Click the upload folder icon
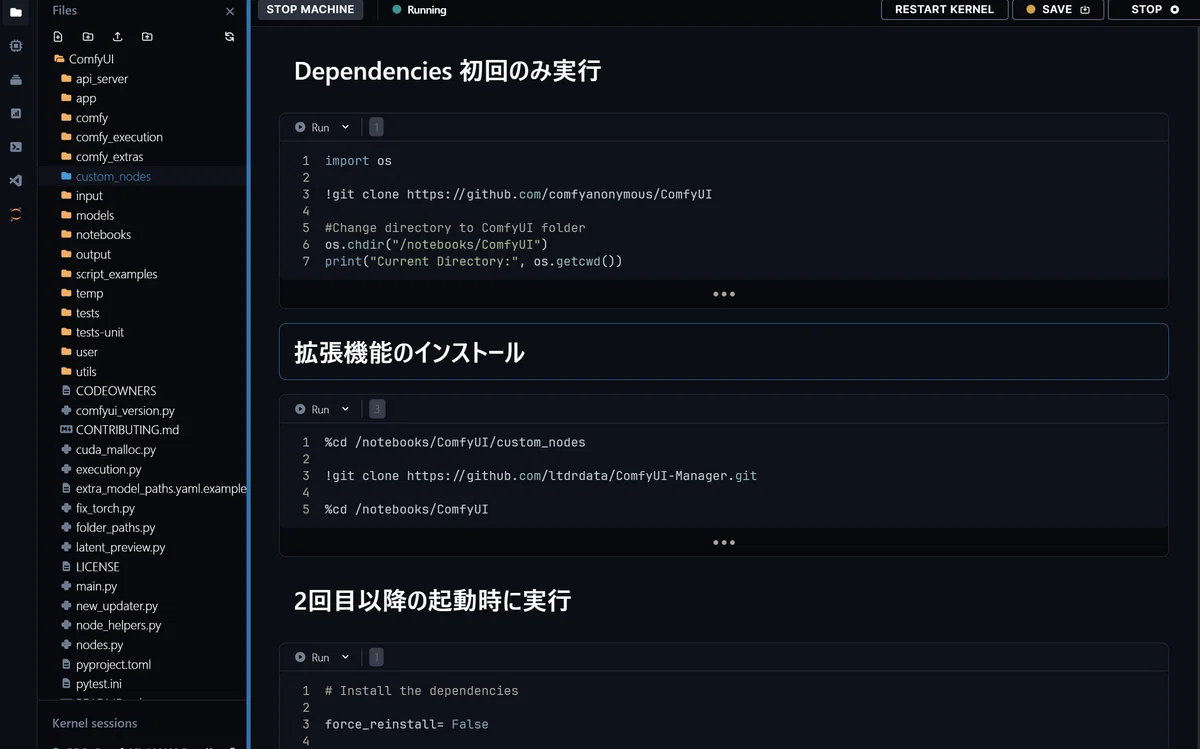This screenshot has width=1200, height=749. (147, 37)
